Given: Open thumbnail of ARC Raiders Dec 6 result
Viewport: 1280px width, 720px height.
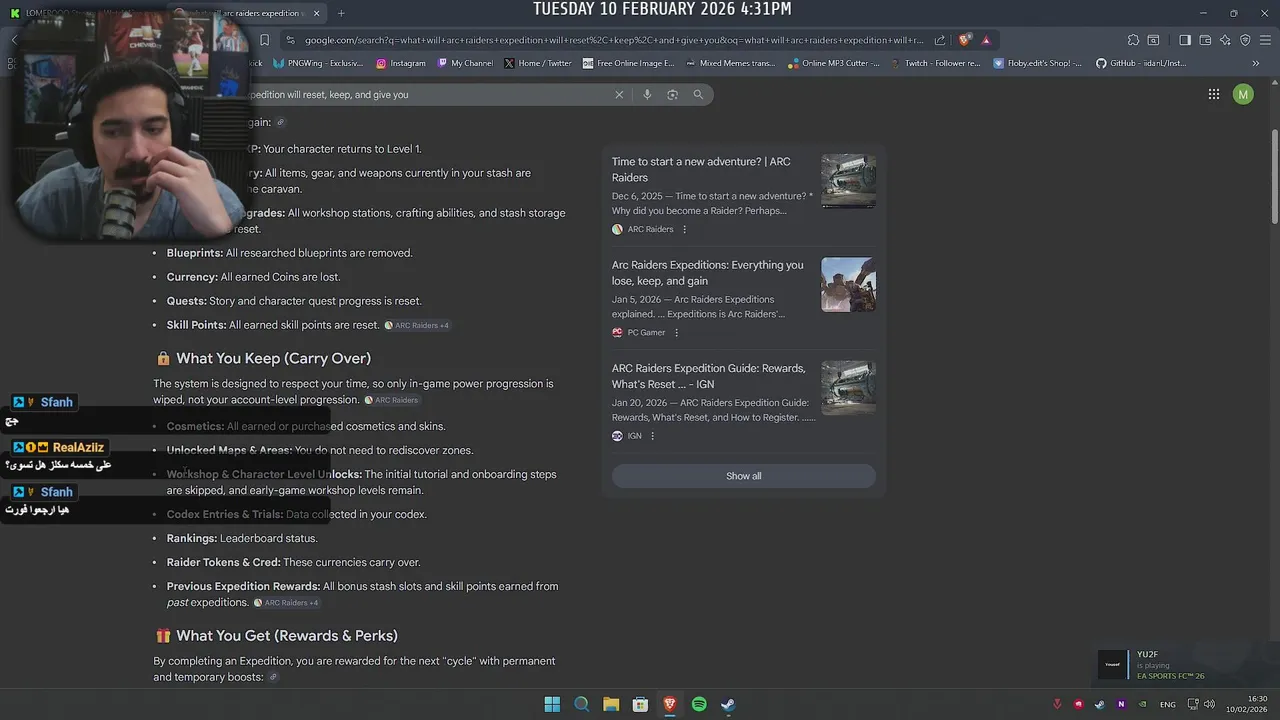Looking at the screenshot, I should point(849,181).
